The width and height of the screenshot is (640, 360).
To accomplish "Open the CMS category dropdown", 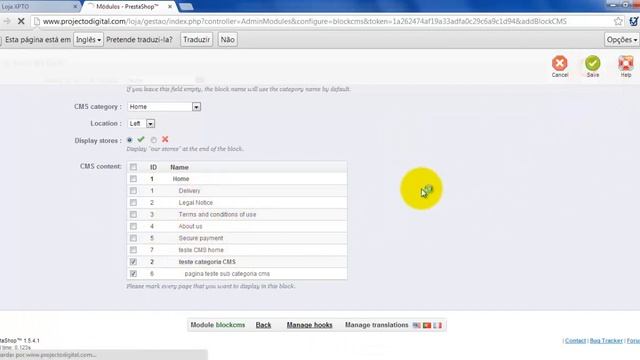I will point(164,107).
